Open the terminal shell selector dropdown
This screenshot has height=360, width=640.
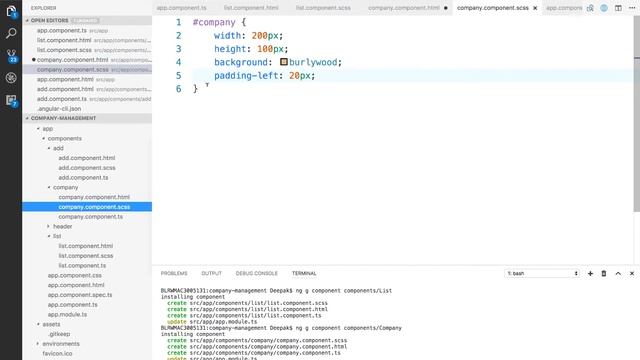click(542, 273)
